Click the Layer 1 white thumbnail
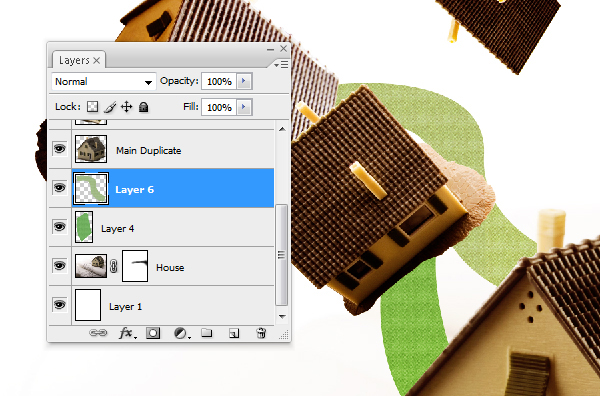 (88, 305)
